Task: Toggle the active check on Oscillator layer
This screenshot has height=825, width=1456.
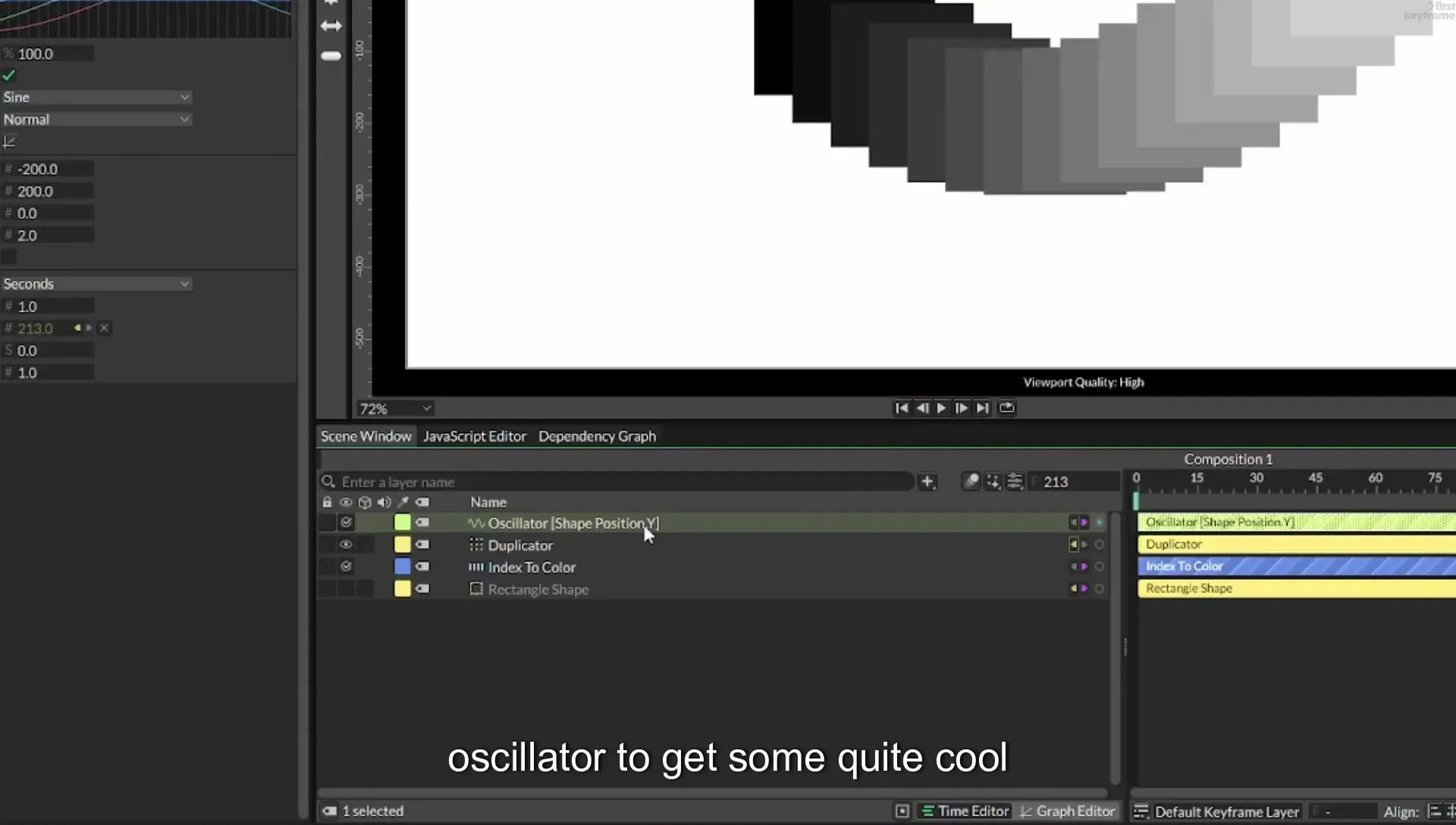Action: click(346, 522)
